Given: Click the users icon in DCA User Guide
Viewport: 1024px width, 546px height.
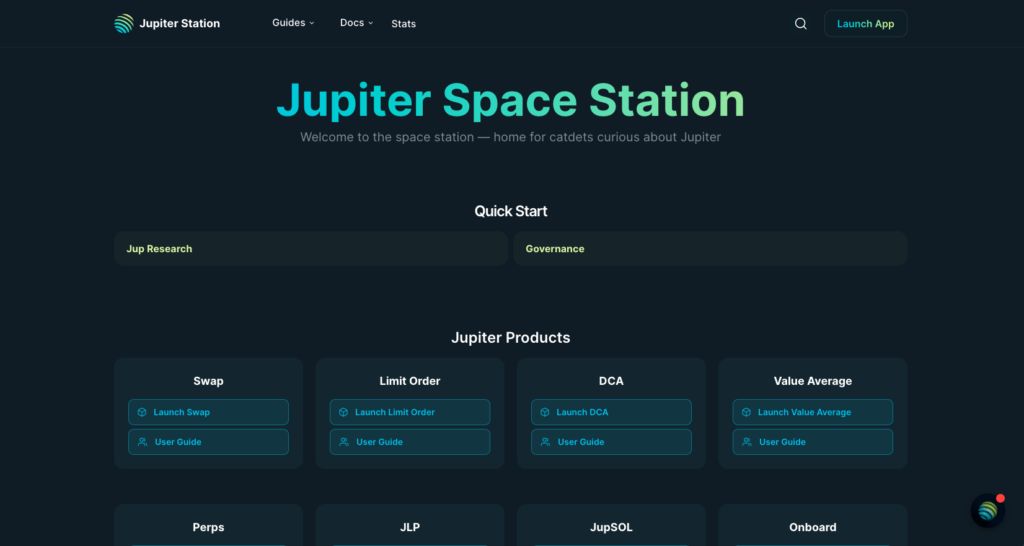Looking at the screenshot, I should click(x=545, y=442).
